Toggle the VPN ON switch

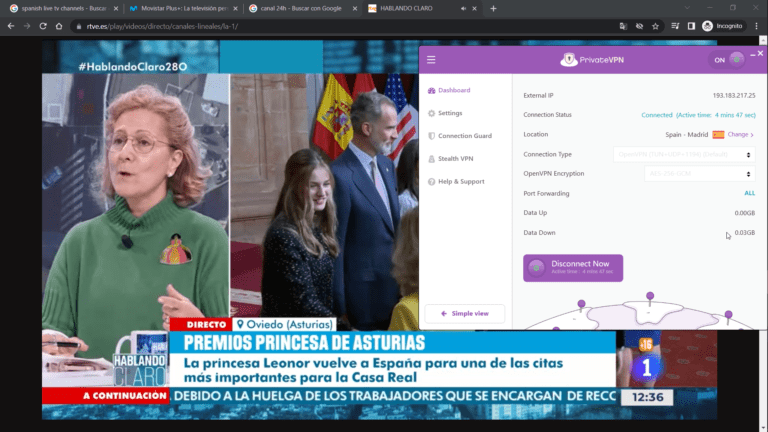[x=728, y=60]
